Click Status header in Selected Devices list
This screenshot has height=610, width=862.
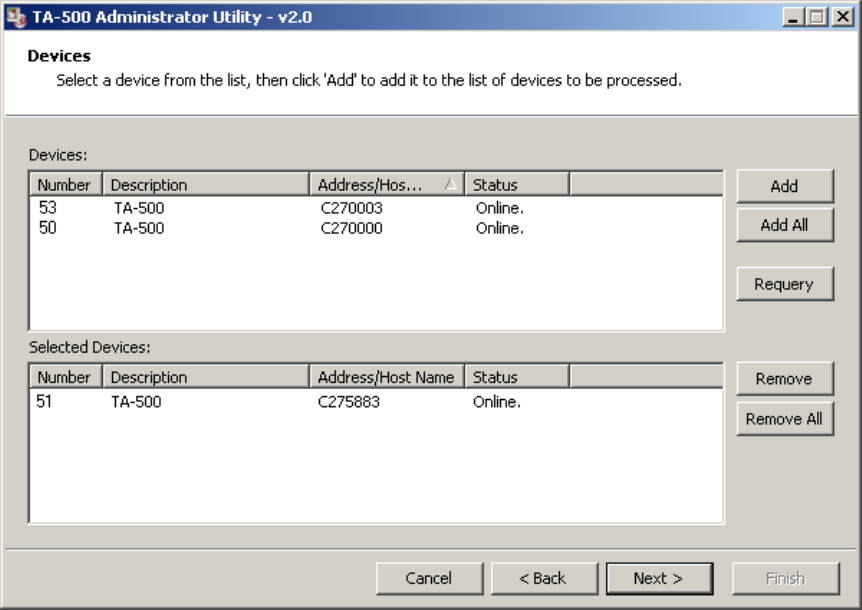[517, 377]
